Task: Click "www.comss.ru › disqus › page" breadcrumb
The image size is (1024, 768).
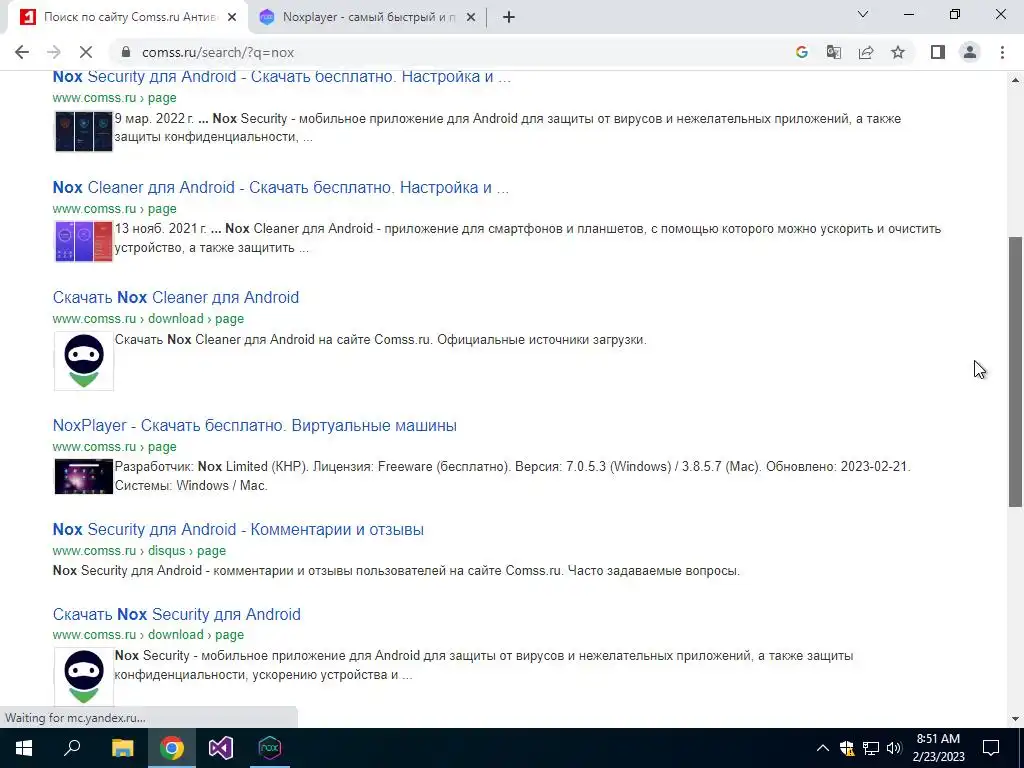Action: tap(139, 551)
